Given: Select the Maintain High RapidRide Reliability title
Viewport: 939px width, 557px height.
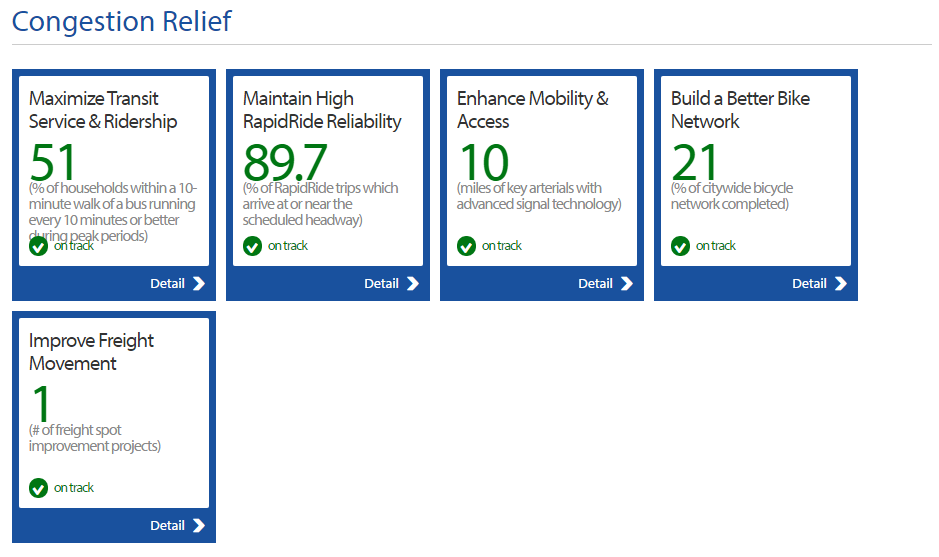Looking at the screenshot, I should [x=321, y=110].
